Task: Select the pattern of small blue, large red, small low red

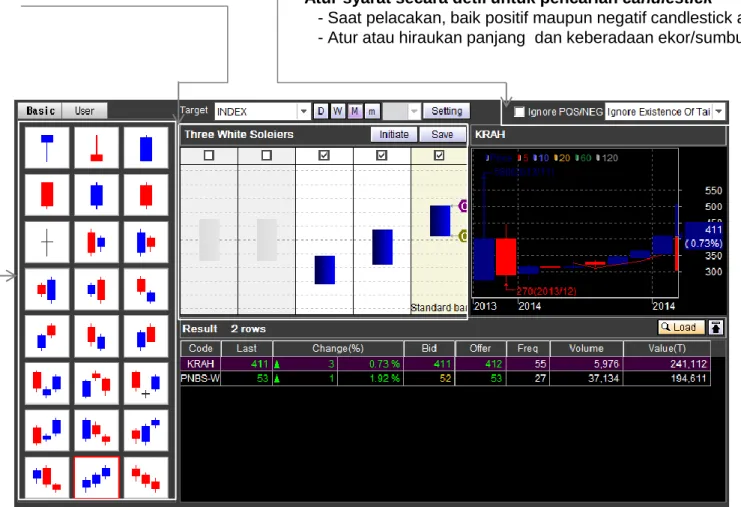Action: point(47,478)
